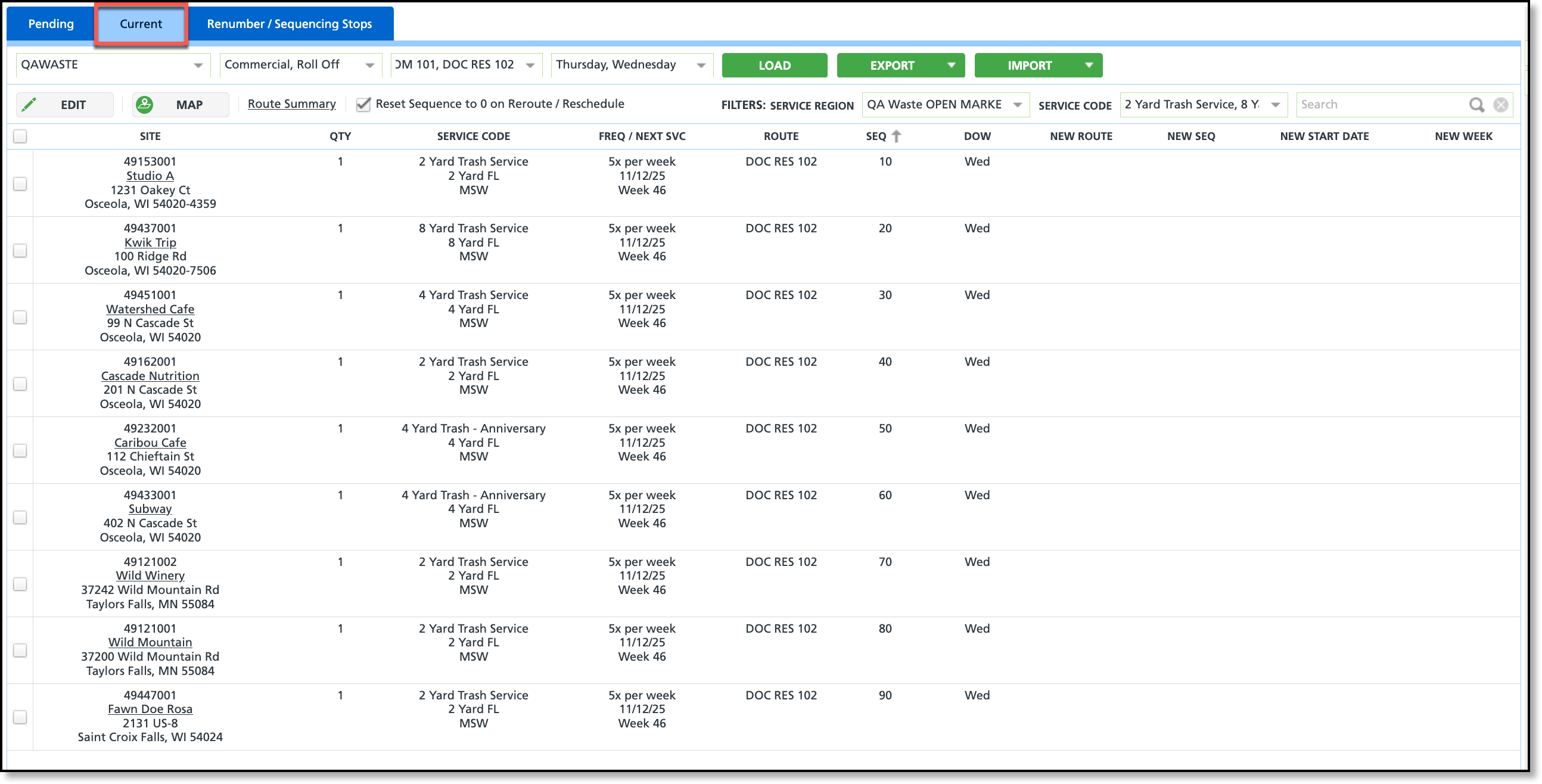Open the Import dropdown arrow
The image size is (1542, 784).
1088,65
